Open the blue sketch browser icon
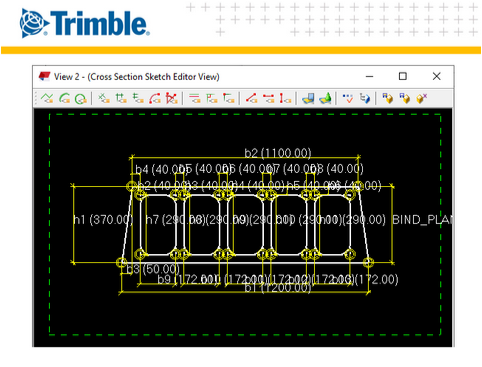This screenshot has height=367, width=482. tap(308, 98)
